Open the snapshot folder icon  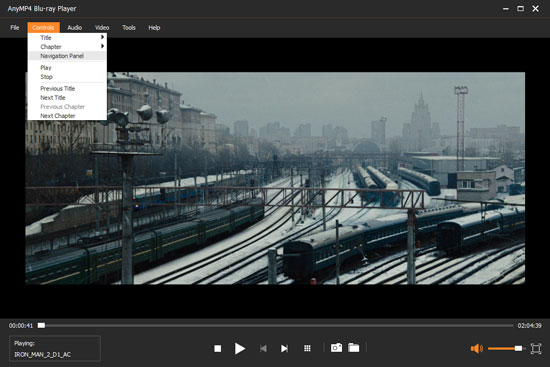tap(354, 348)
